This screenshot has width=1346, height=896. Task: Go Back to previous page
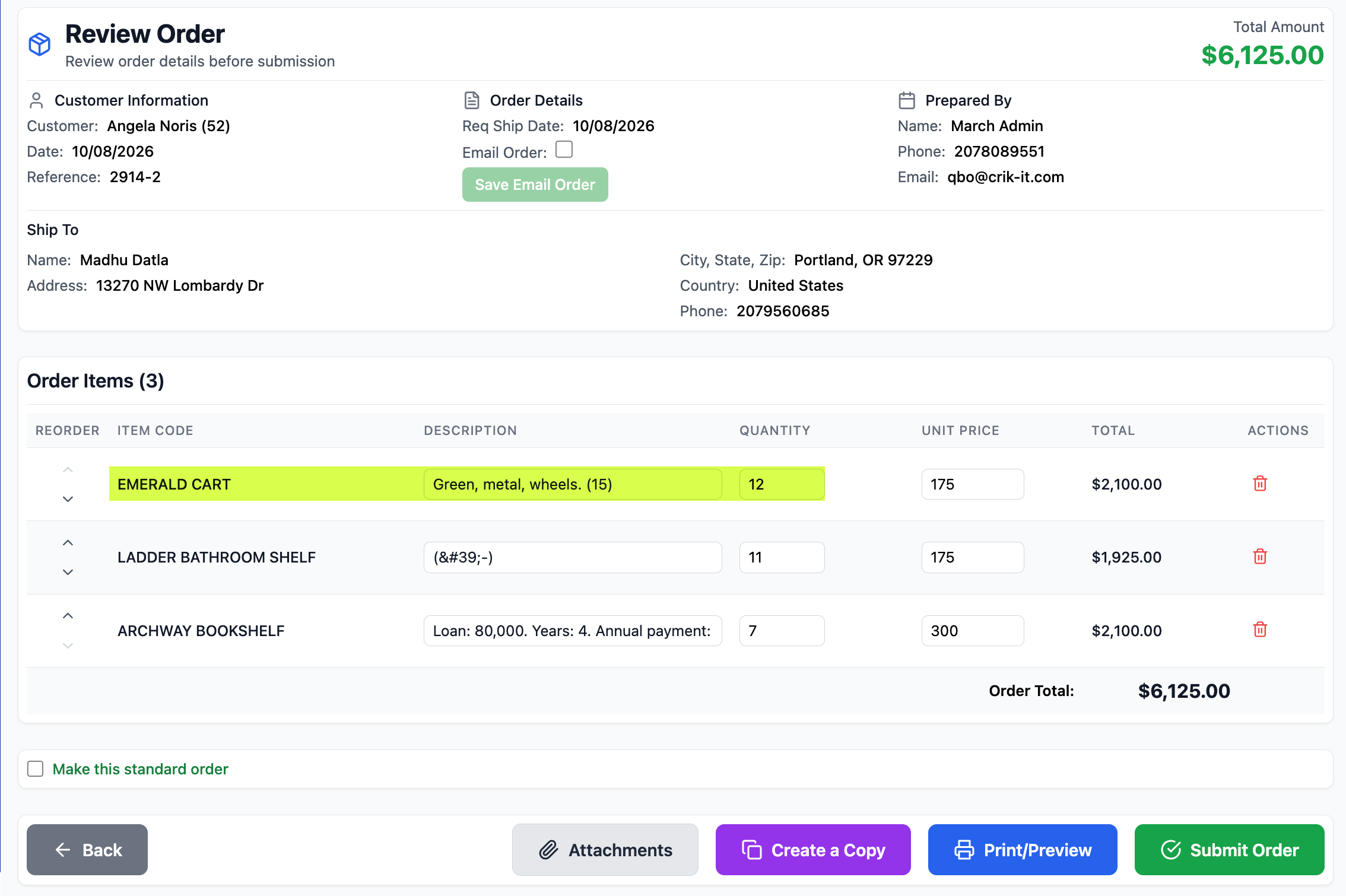click(87, 850)
